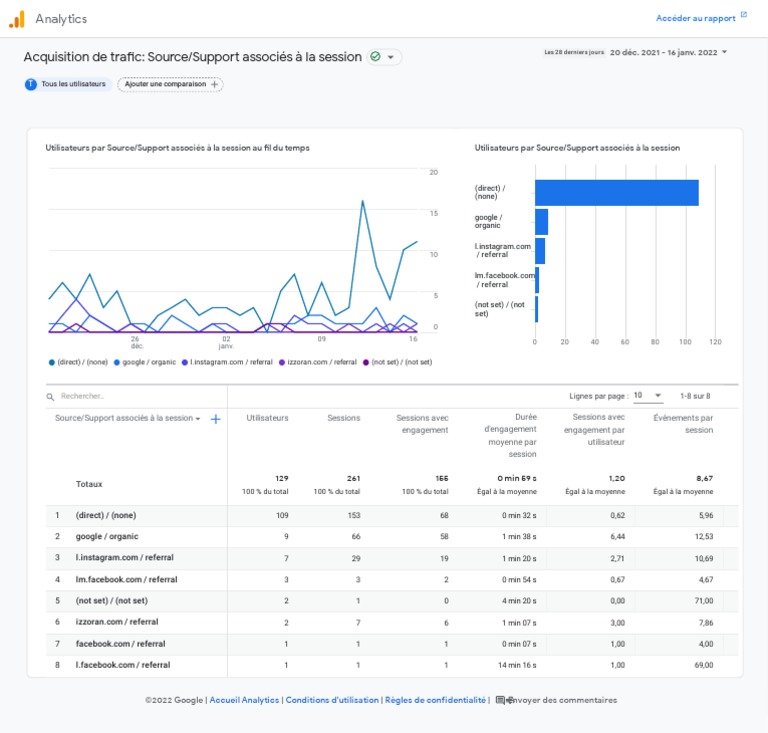Open Conditions d'utilisation footer link
768x733 pixels.
click(x=332, y=700)
